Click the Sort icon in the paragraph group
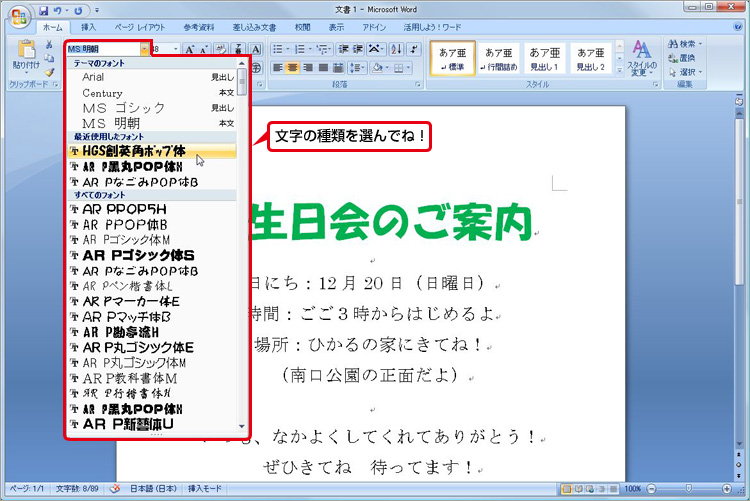The height and width of the screenshot is (501, 750). (x=396, y=49)
